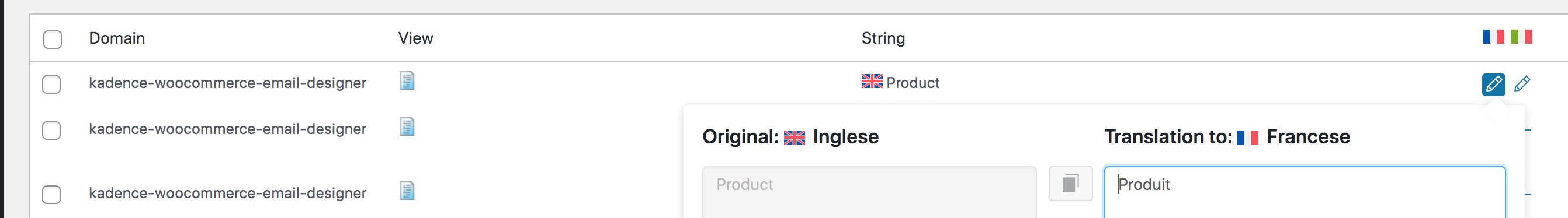Click the view icon in the Product row

tap(407, 81)
